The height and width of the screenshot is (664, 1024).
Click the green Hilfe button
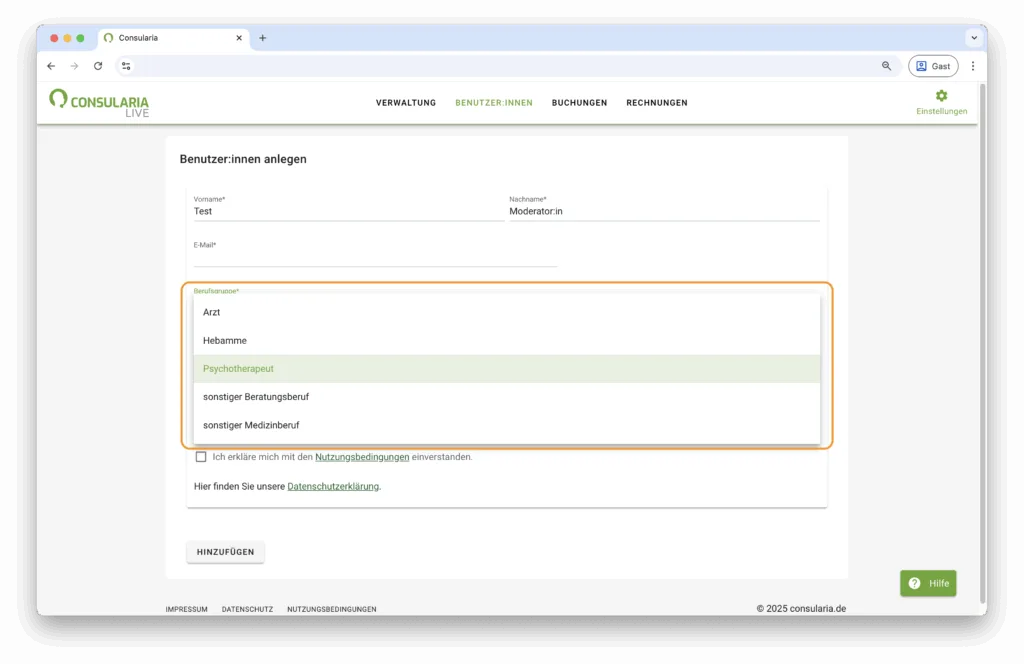(928, 583)
